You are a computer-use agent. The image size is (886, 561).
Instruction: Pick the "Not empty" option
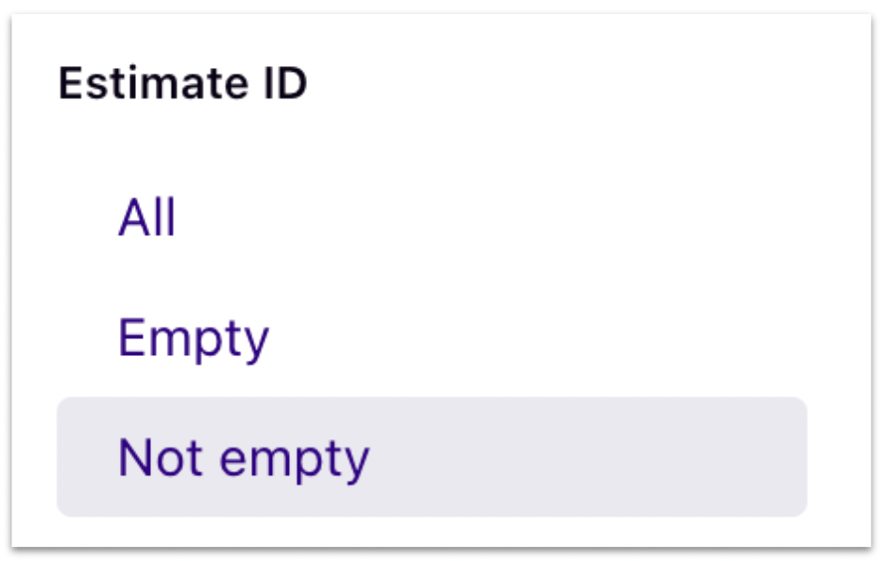[x=432, y=457]
